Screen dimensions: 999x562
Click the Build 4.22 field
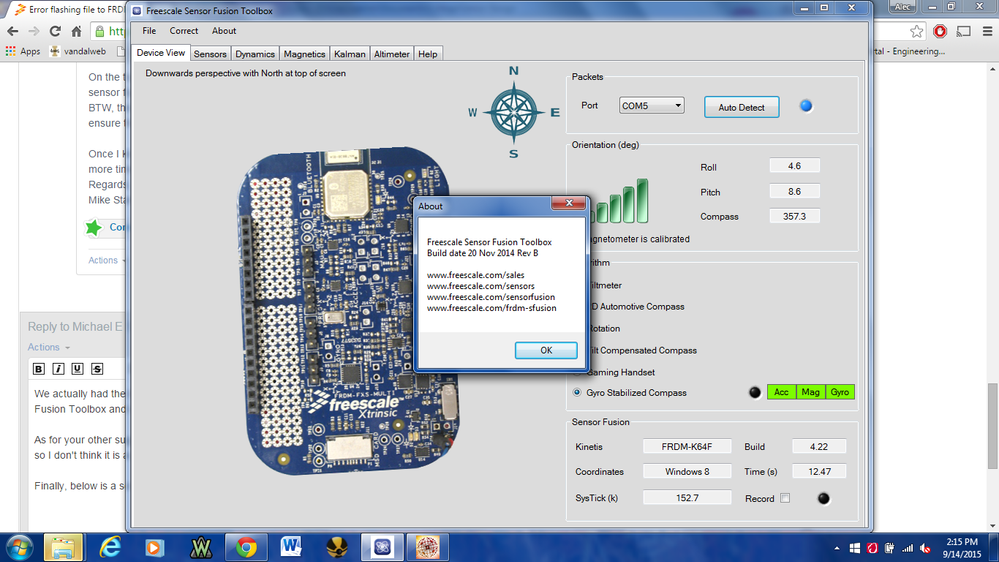click(819, 447)
